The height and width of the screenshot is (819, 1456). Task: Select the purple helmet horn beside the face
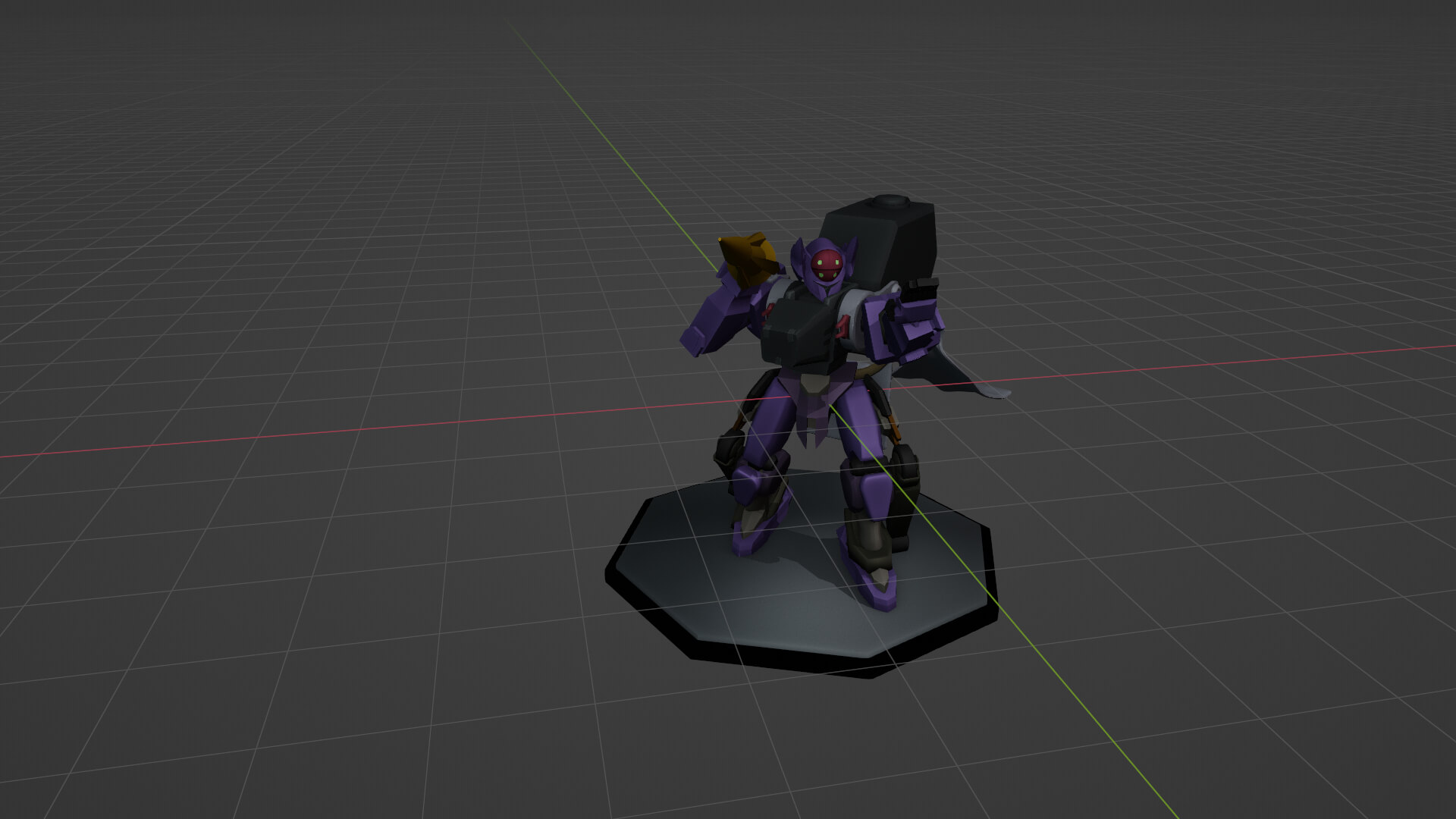[x=797, y=256]
